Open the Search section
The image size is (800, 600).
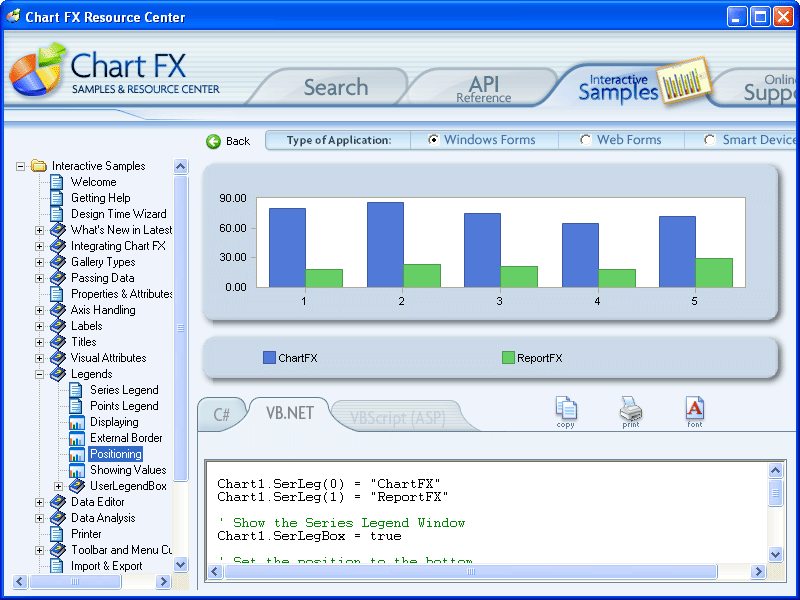point(335,86)
